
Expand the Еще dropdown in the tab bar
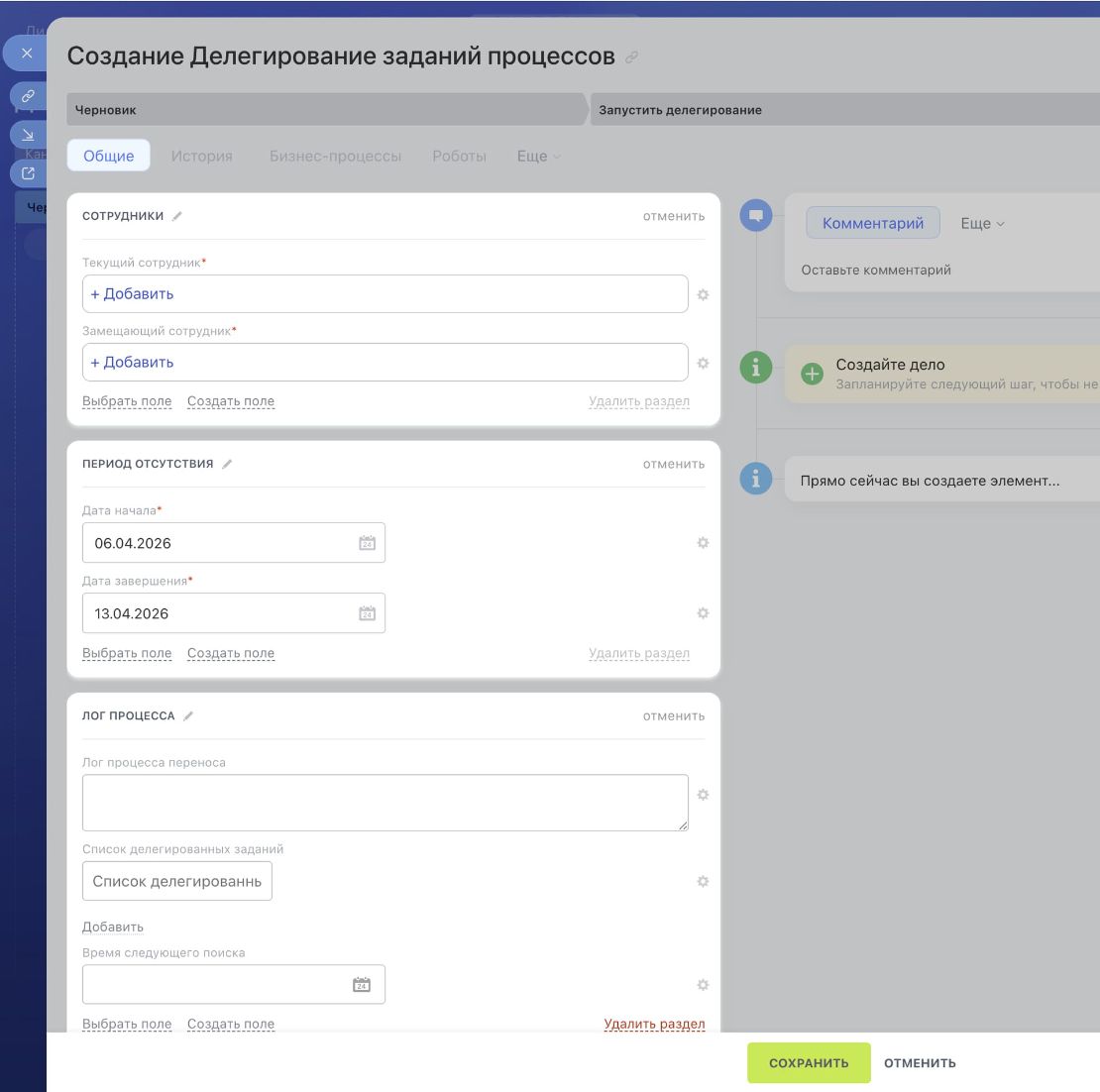[x=538, y=157]
